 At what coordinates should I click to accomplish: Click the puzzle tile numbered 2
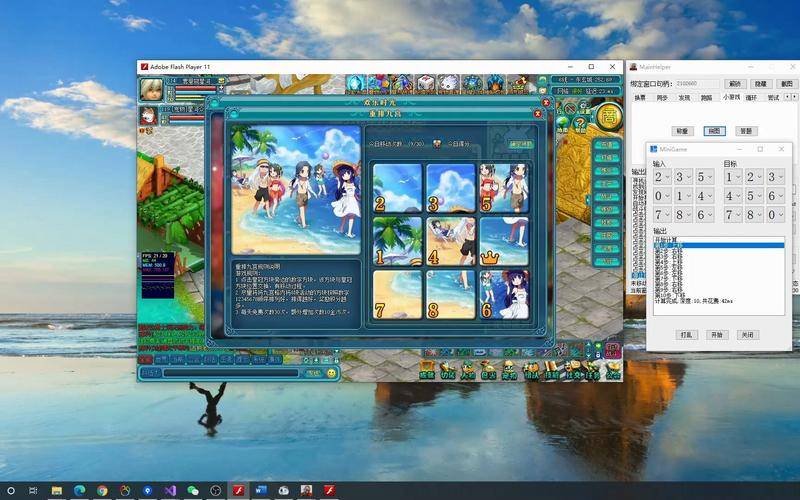[x=397, y=188]
